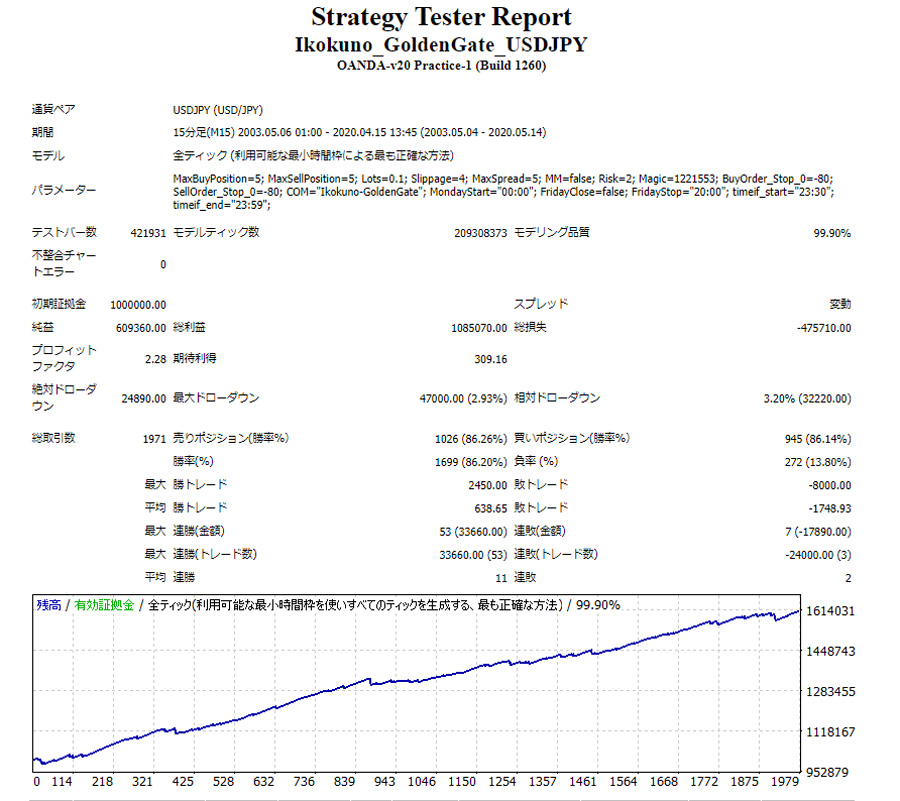The width and height of the screenshot is (900, 801).
Task: Click the timeif_end="23:59" parameter line
Action: coord(222,205)
